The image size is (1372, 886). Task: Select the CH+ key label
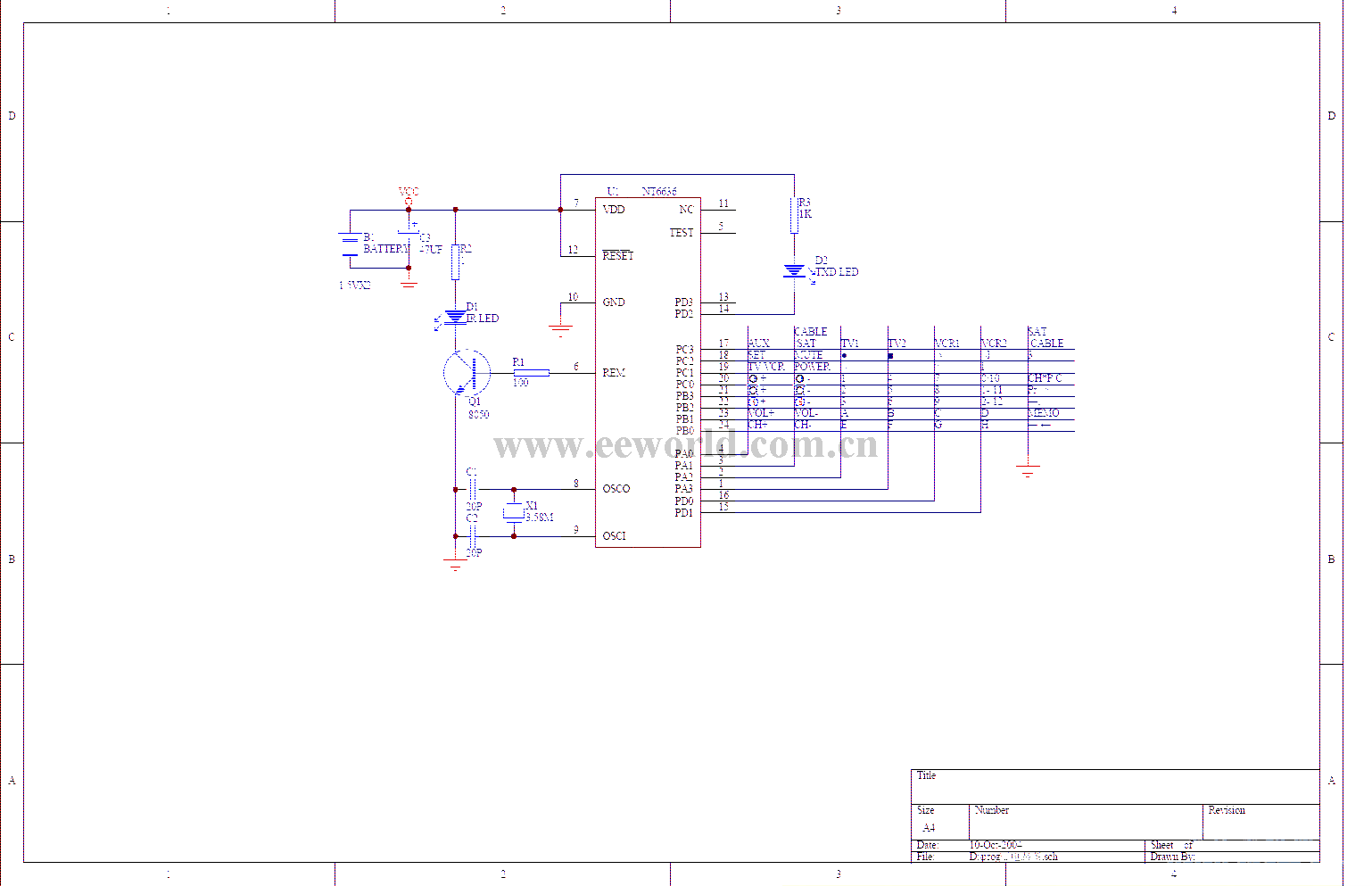(757, 425)
